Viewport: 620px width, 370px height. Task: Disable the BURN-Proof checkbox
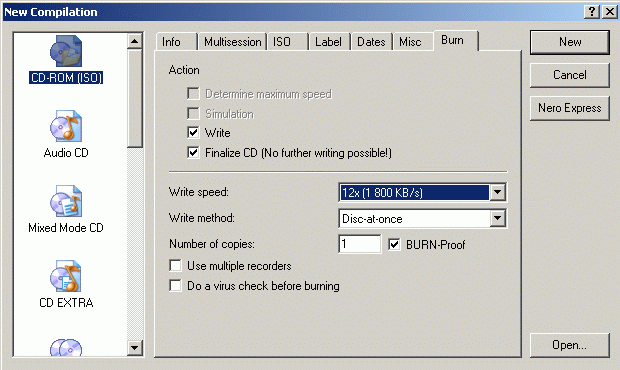pyautogui.click(x=394, y=244)
